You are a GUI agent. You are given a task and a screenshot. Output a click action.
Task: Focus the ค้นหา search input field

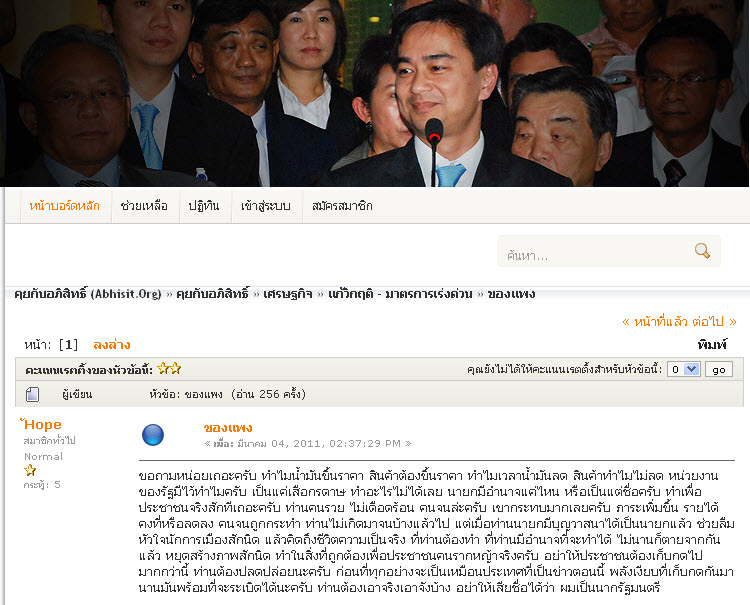(x=596, y=255)
